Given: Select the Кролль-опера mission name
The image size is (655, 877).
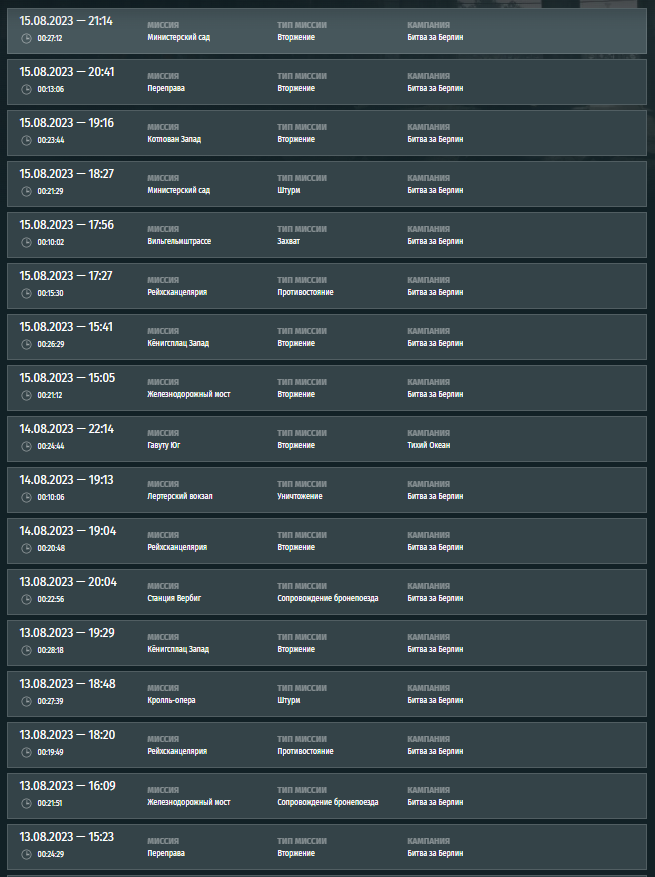Looking at the screenshot, I should click(171, 701).
